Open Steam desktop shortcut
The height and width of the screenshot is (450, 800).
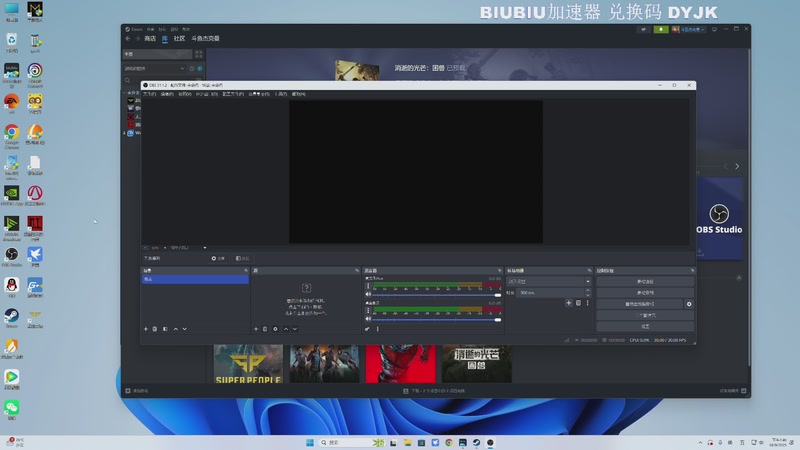click(11, 318)
